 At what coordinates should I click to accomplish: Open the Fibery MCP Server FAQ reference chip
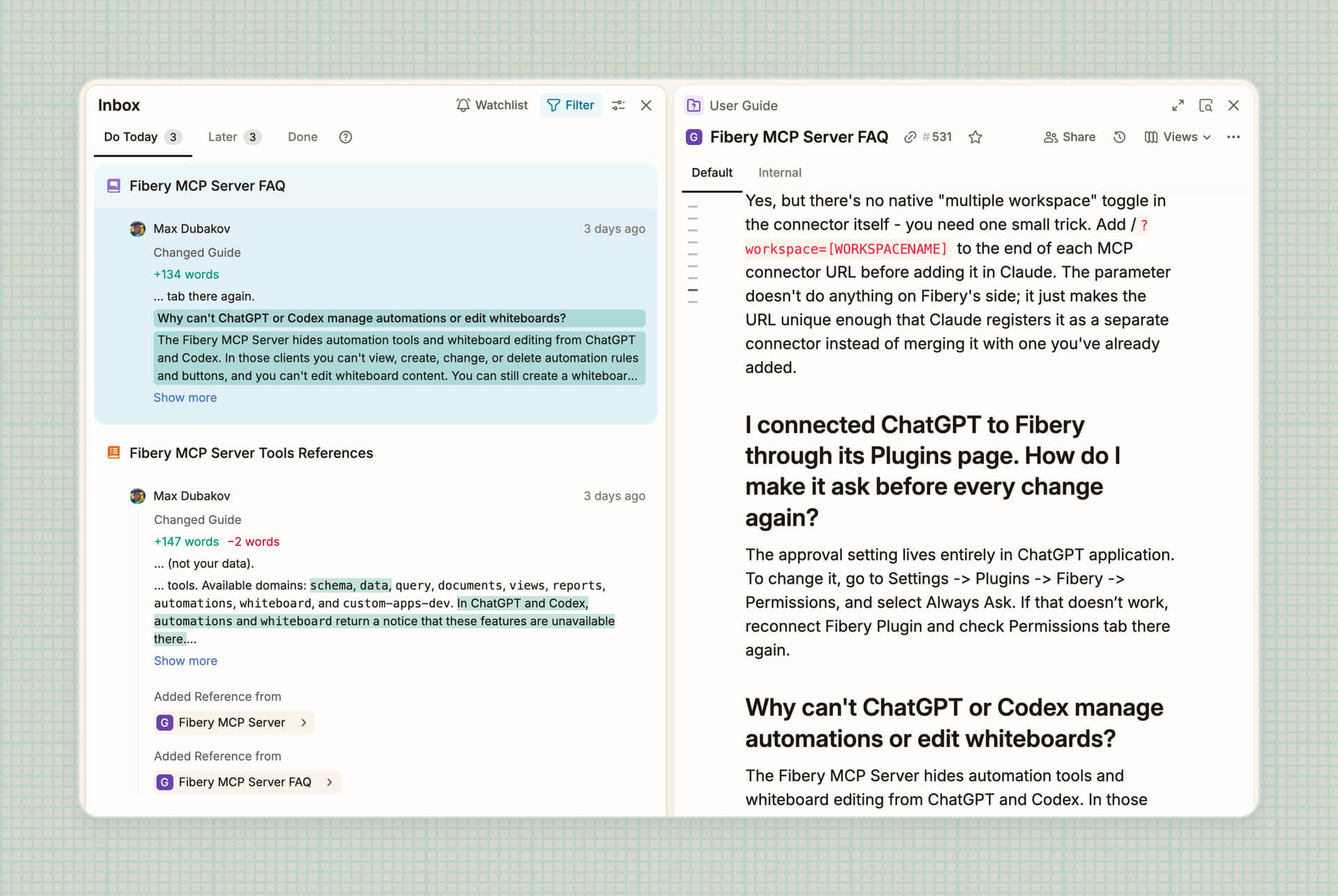point(247,782)
